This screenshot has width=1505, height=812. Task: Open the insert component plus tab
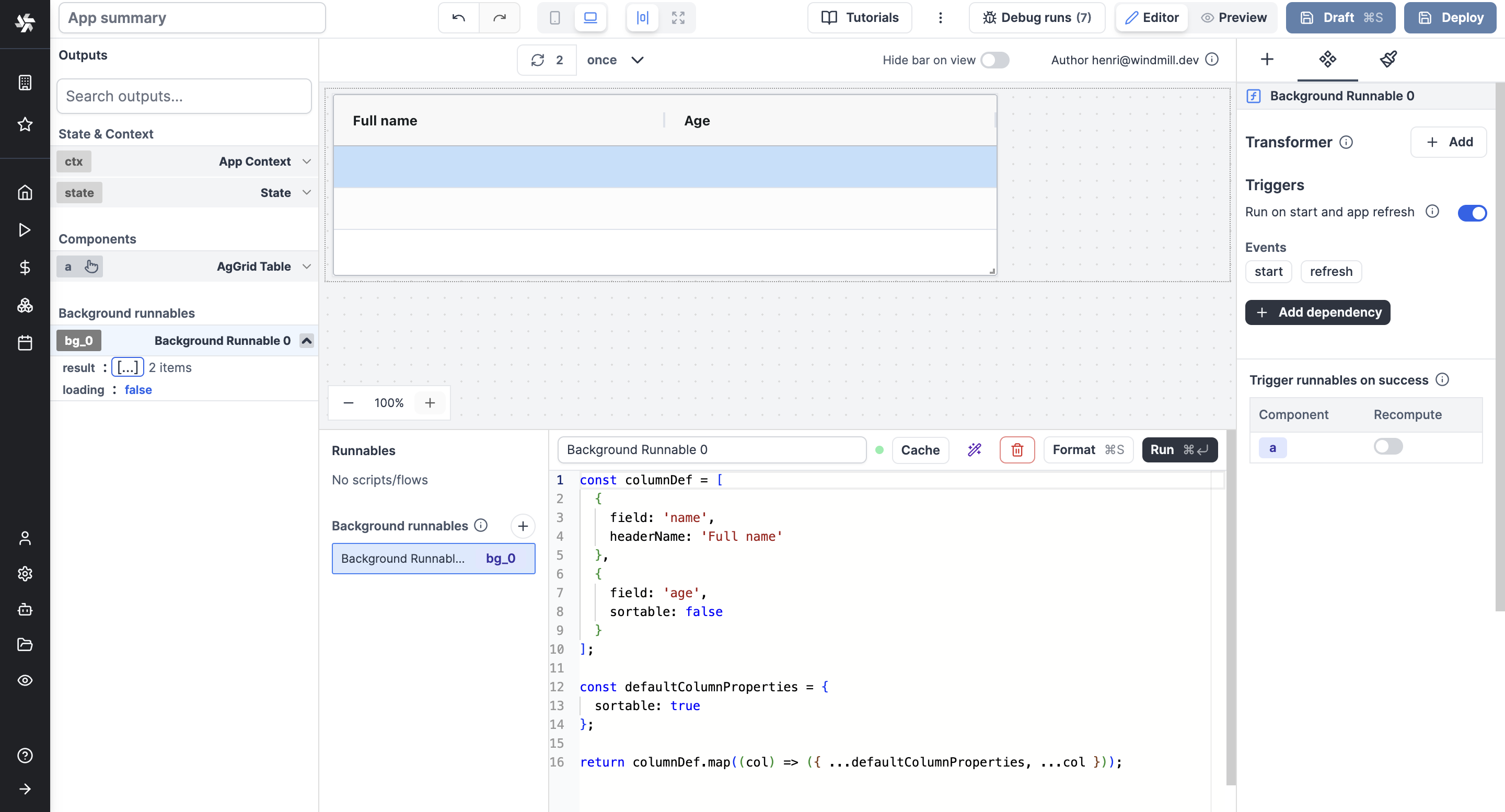point(1267,60)
